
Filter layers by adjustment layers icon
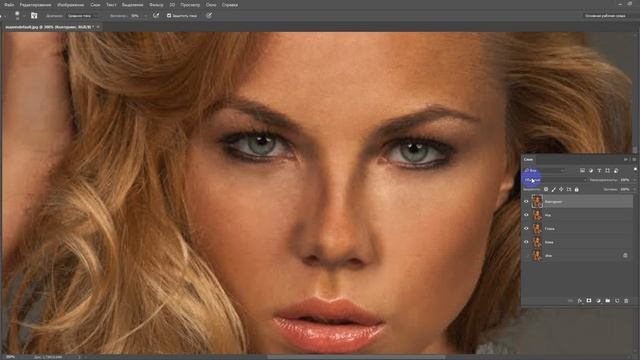coord(591,170)
